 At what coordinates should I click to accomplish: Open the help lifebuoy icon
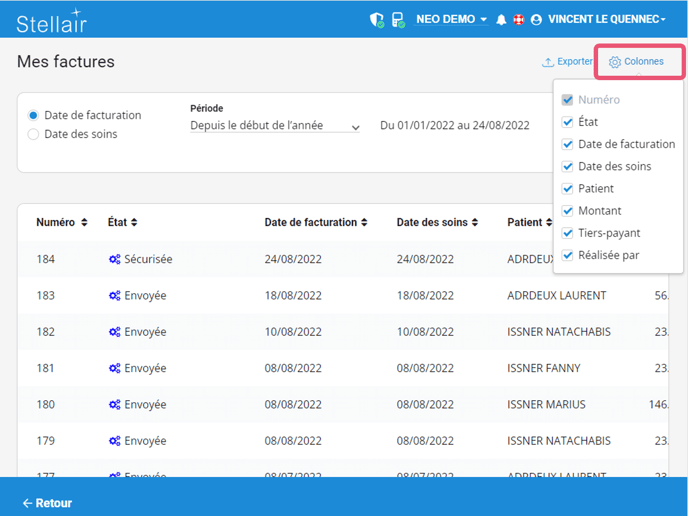pos(518,20)
